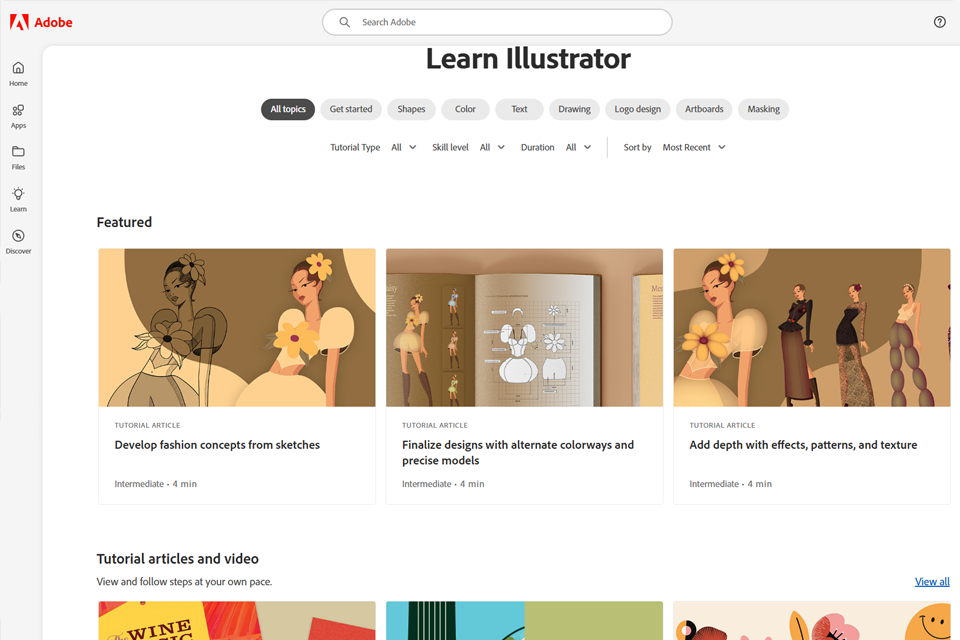This screenshot has height=640, width=960.
Task: Click into the Search Adobe field
Action: click(497, 22)
